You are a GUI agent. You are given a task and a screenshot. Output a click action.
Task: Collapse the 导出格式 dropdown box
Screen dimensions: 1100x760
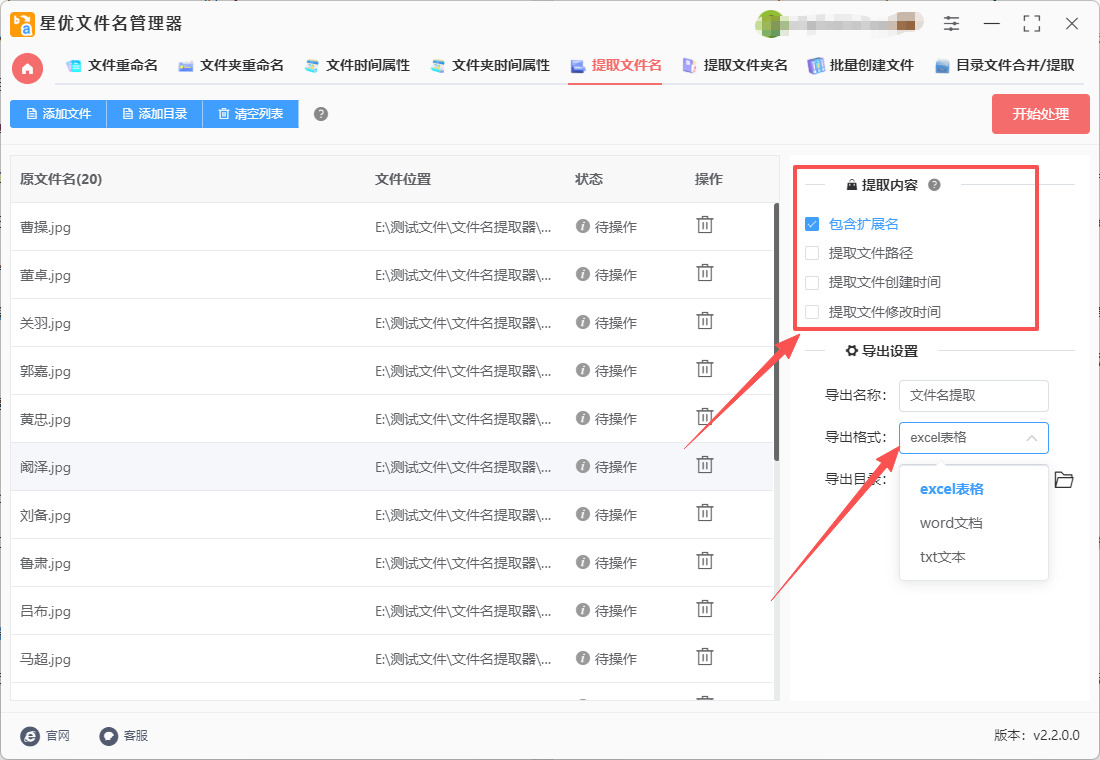973,437
